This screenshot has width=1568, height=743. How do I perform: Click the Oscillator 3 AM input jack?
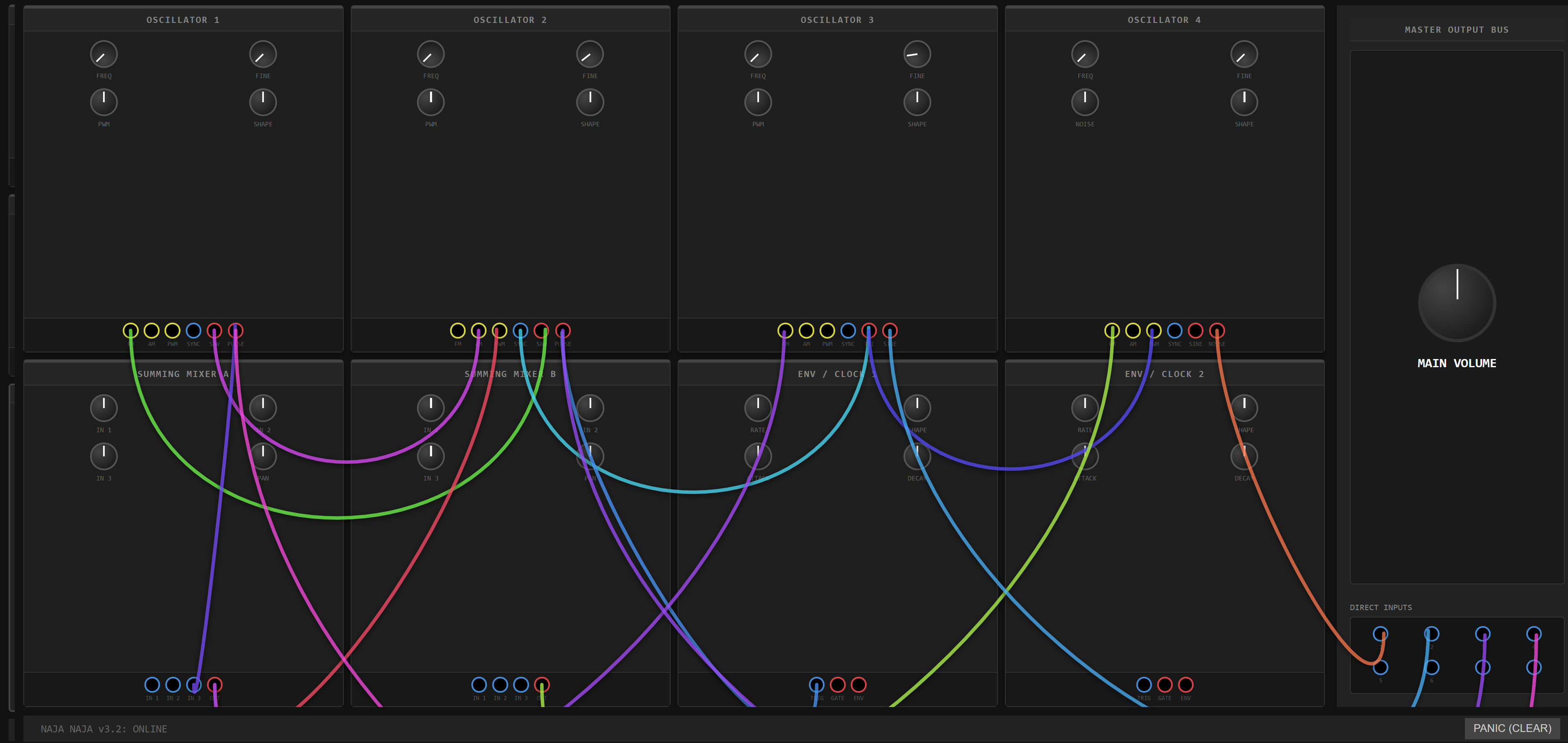click(x=807, y=330)
